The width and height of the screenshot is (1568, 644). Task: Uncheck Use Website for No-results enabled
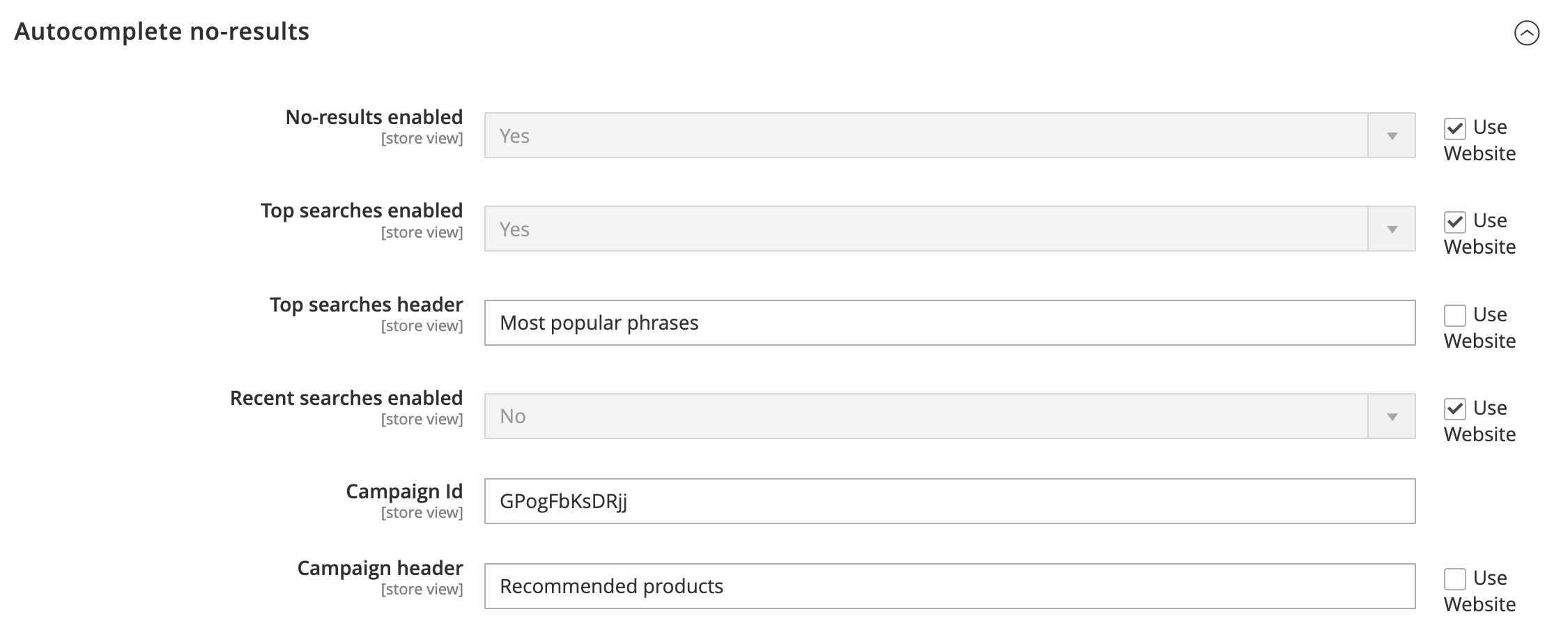point(1456,128)
